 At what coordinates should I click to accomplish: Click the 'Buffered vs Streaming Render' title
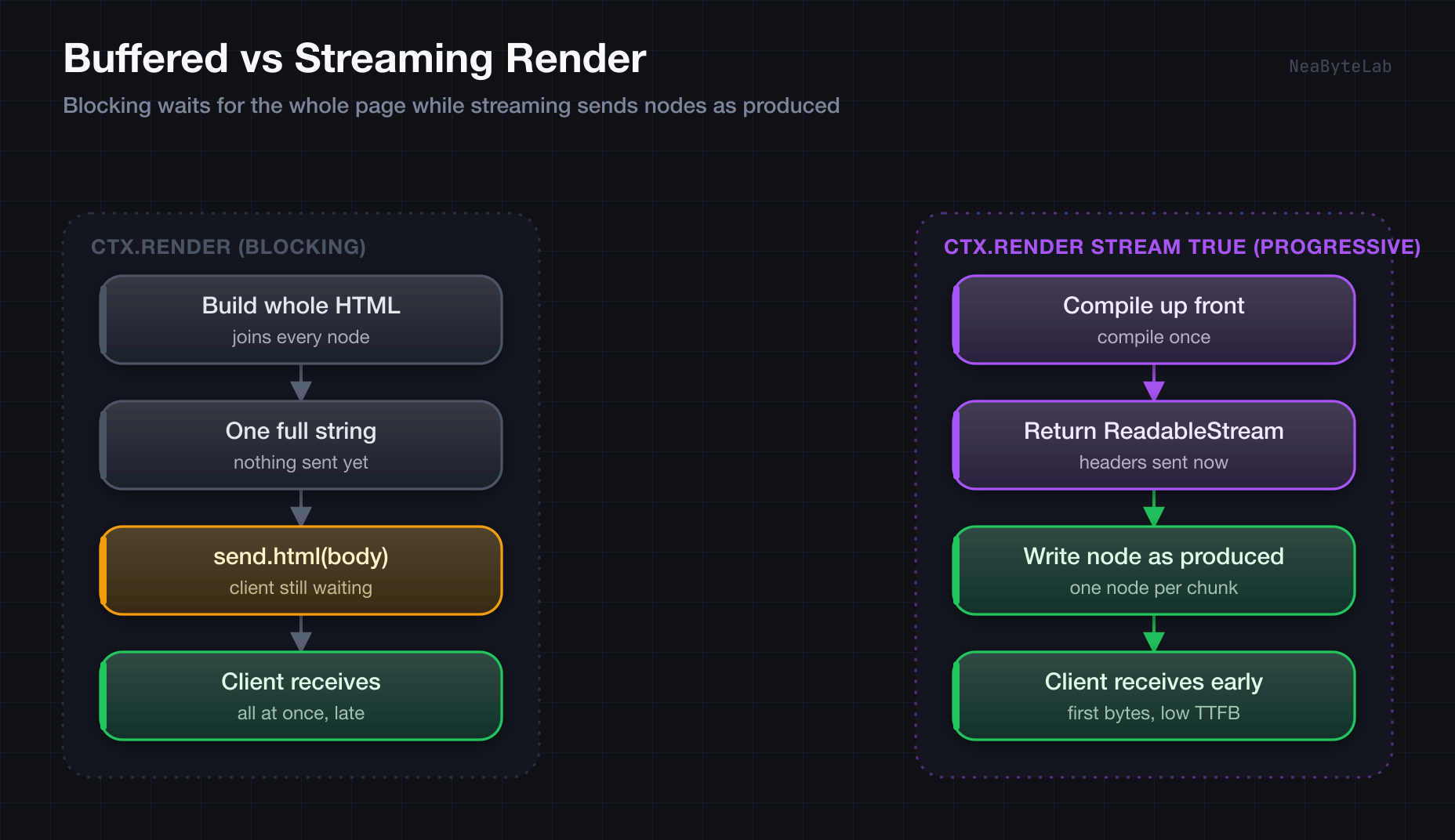354,59
